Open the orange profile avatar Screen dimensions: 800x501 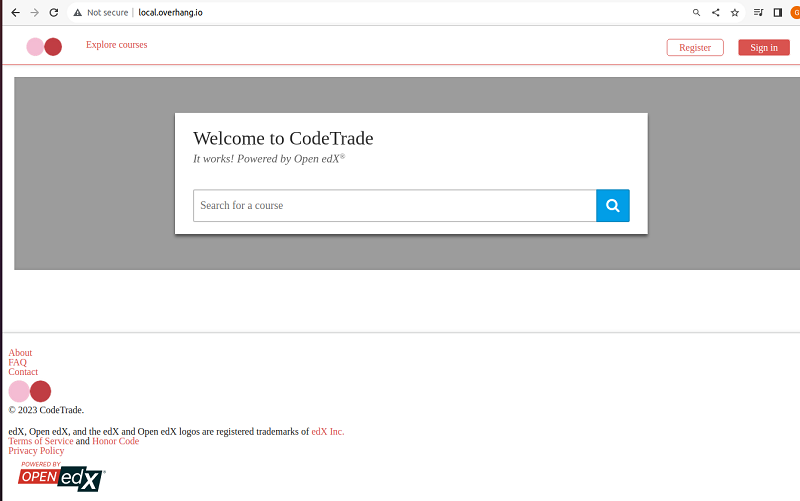click(x=795, y=13)
